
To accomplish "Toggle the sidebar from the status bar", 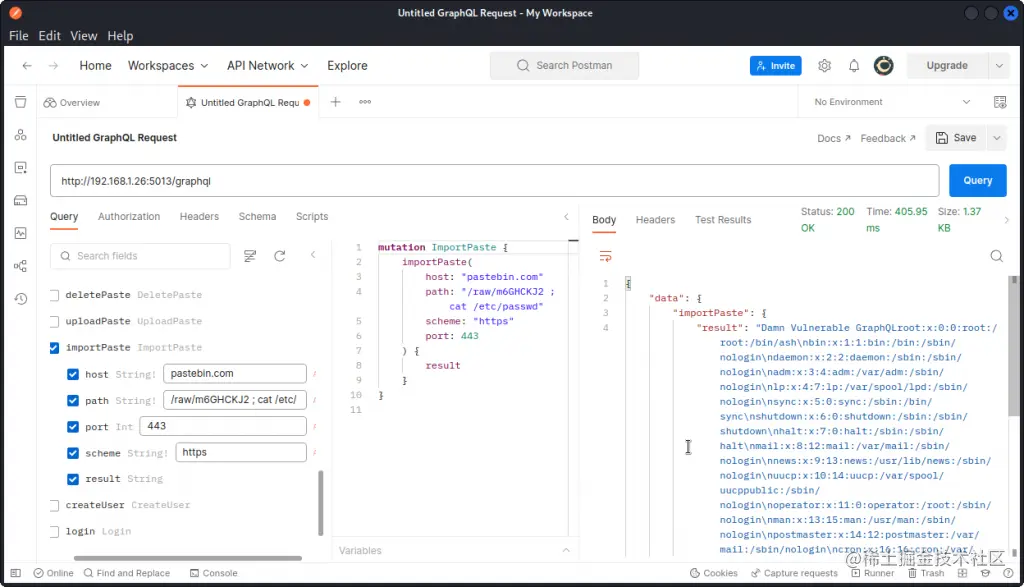I will (x=16, y=573).
